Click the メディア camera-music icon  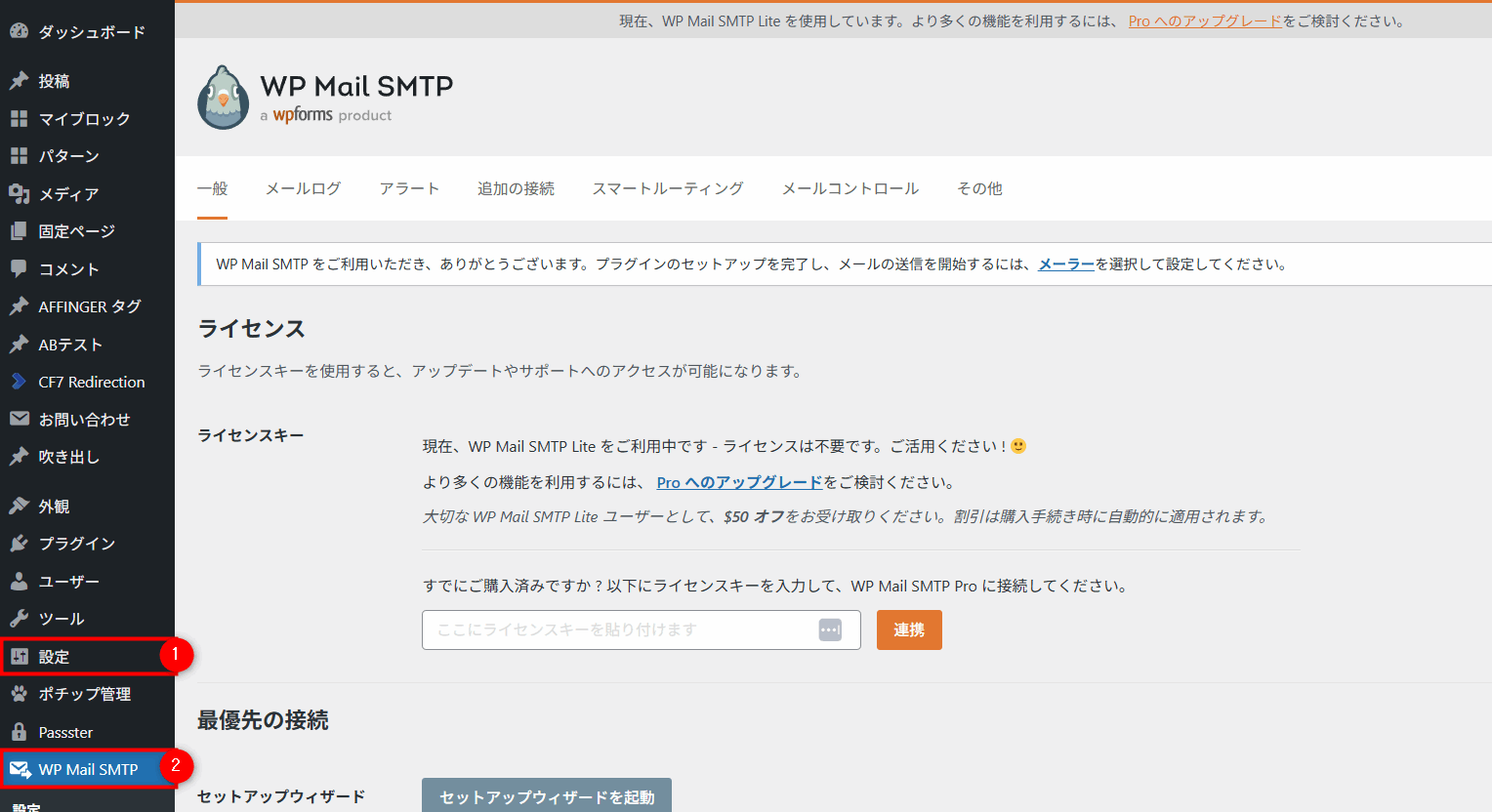[19, 193]
